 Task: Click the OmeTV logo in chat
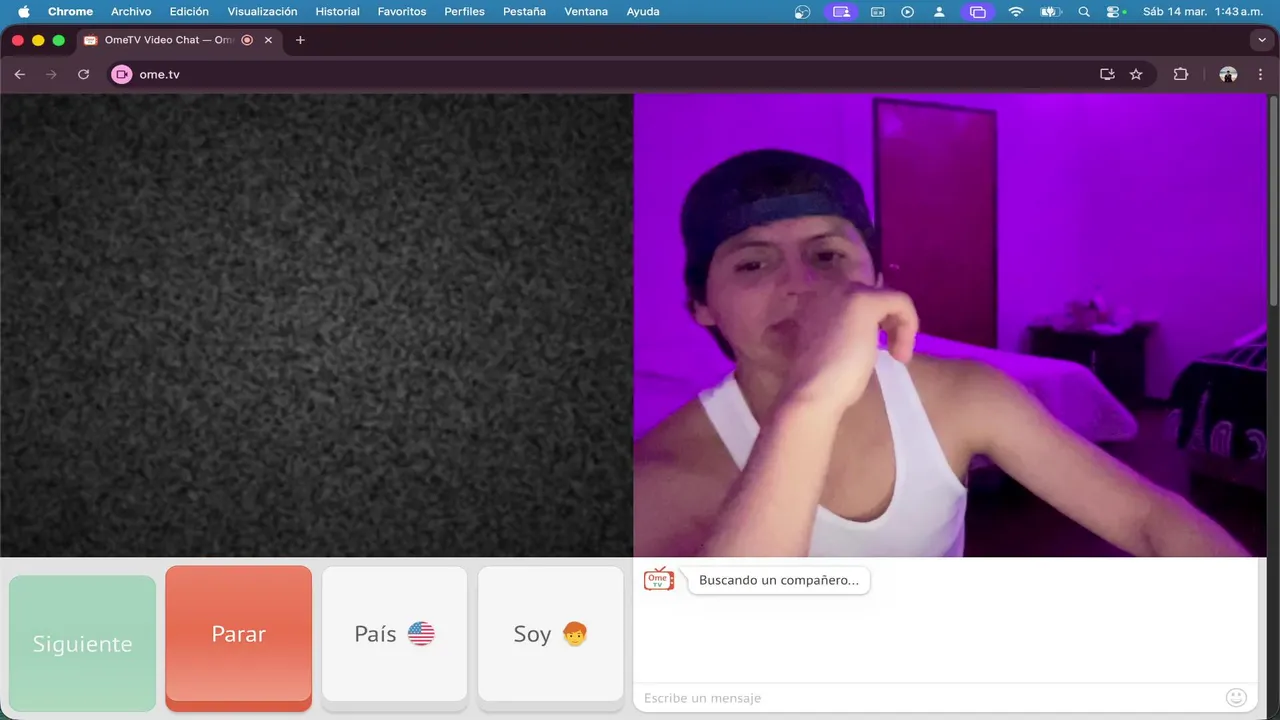[x=659, y=579]
